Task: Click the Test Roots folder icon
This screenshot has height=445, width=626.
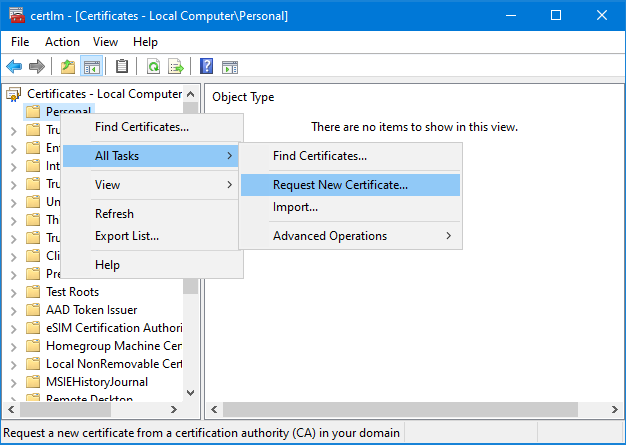Action: pyautogui.click(x=33, y=292)
